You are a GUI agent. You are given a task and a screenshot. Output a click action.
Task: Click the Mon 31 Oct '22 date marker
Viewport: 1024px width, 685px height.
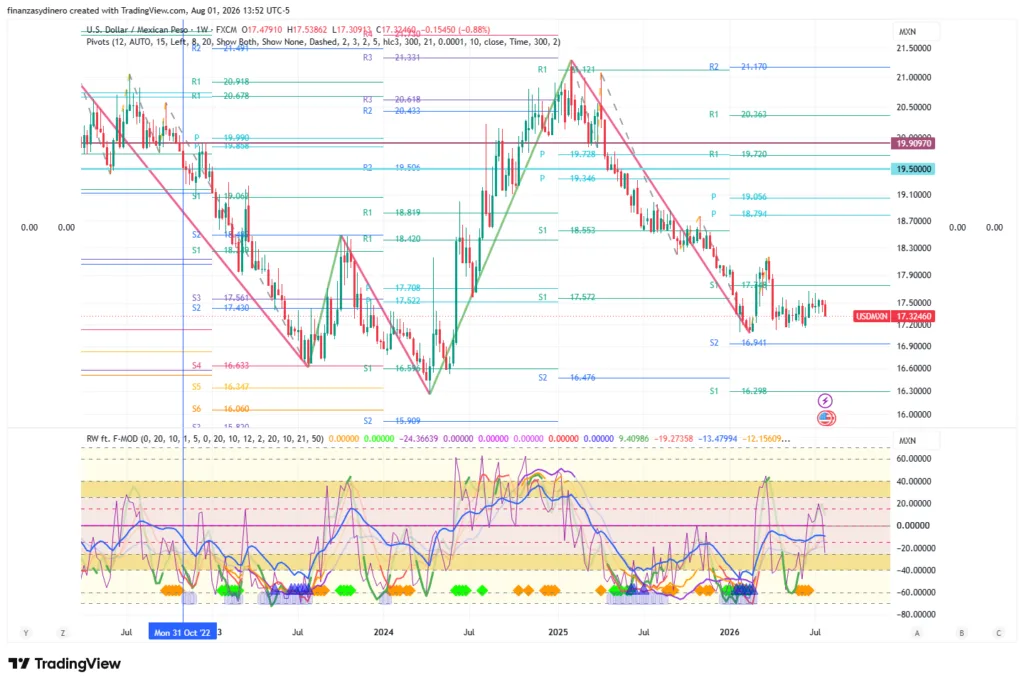182,632
